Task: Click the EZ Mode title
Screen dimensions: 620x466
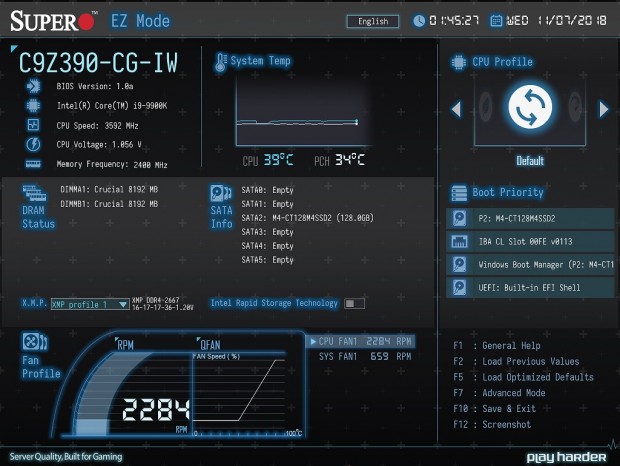Action: [140, 21]
